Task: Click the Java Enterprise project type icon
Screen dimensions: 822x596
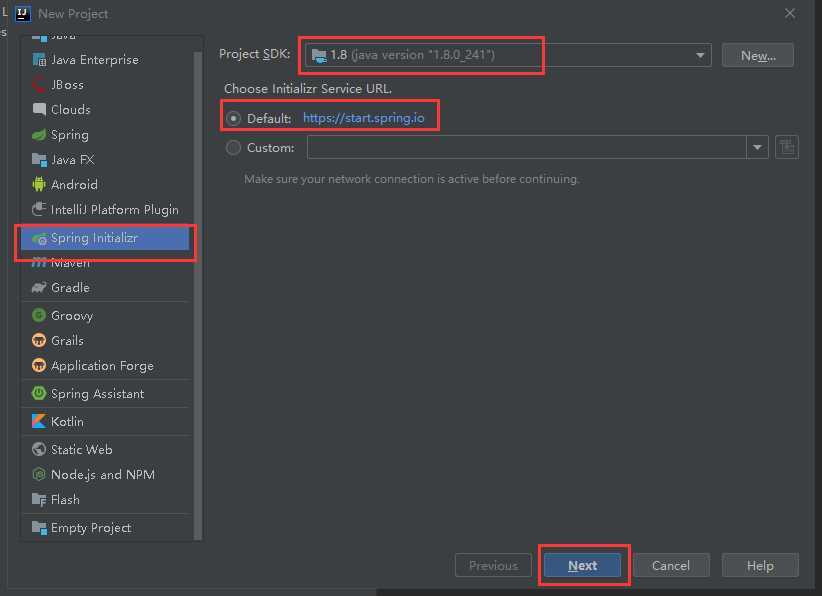Action: [x=39, y=60]
